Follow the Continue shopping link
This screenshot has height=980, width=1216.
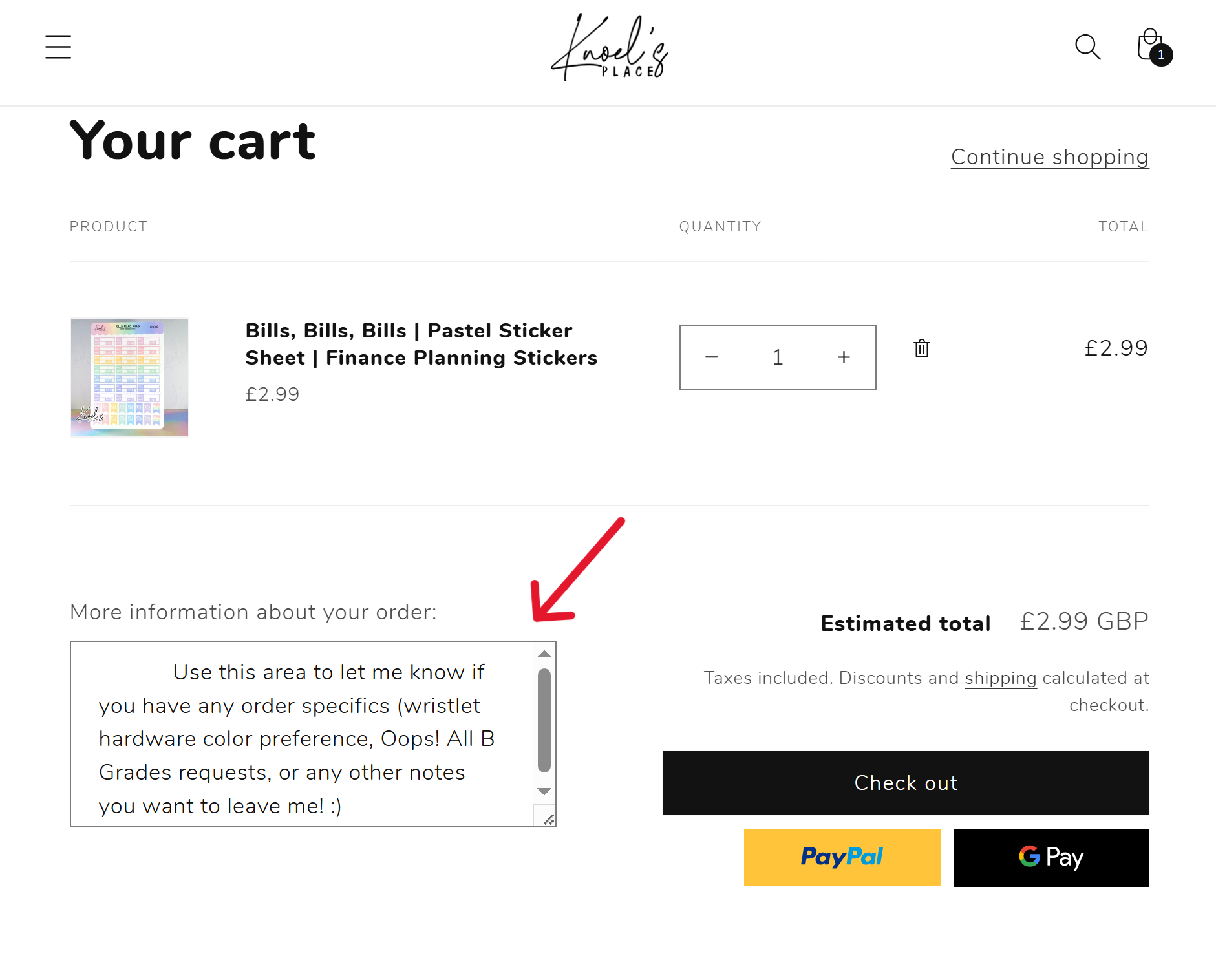1050,157
